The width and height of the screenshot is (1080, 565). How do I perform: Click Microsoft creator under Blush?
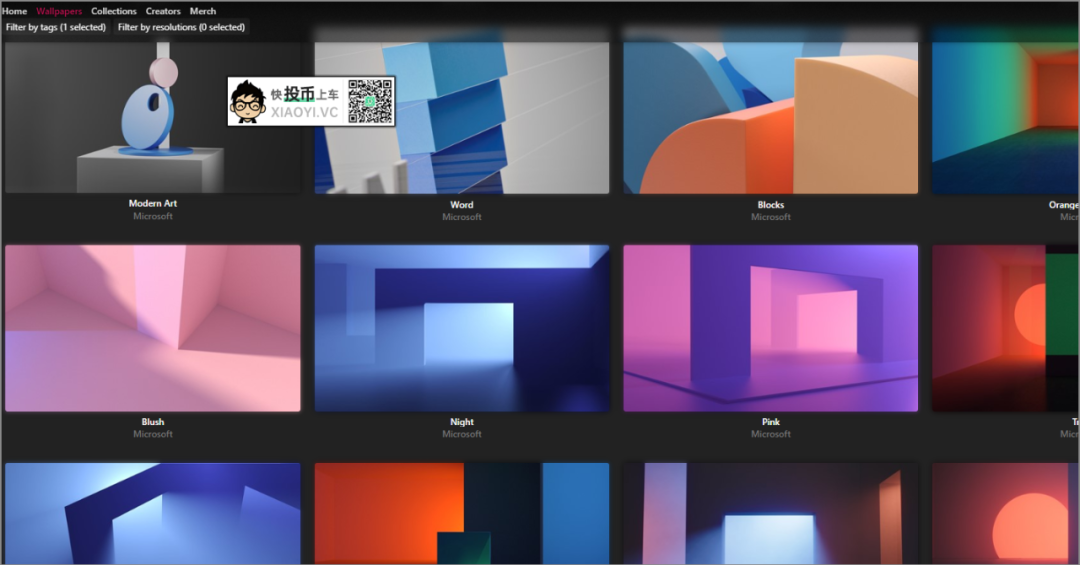pos(153,434)
